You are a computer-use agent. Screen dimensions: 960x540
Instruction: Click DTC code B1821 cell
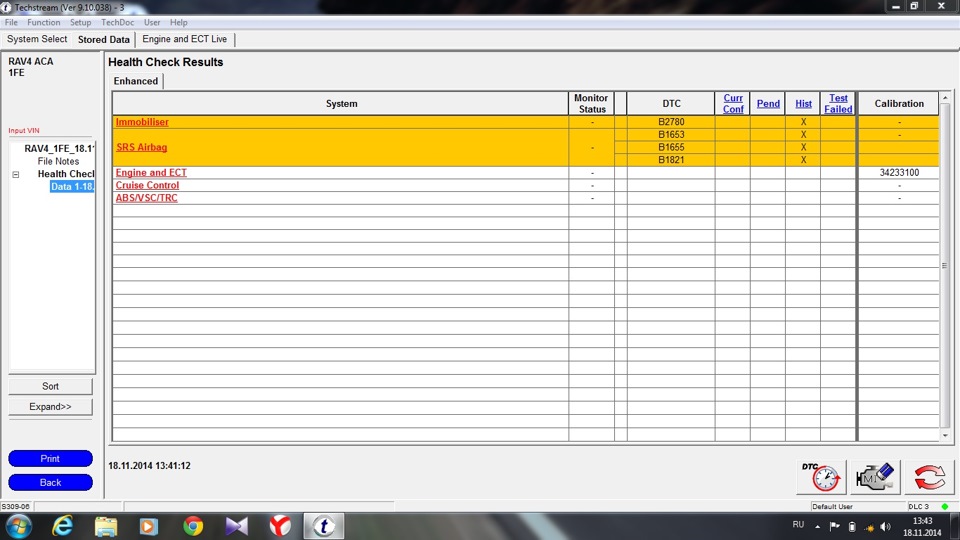(x=671, y=160)
